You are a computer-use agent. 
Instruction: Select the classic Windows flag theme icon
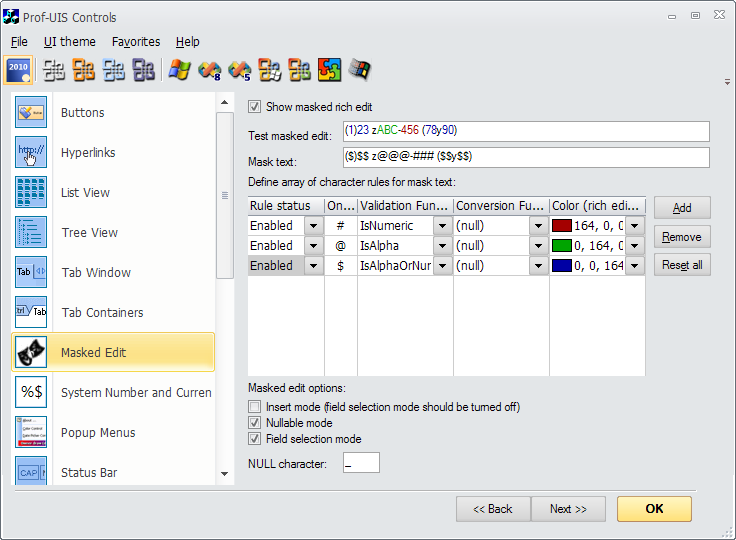pyautogui.click(x=360, y=70)
